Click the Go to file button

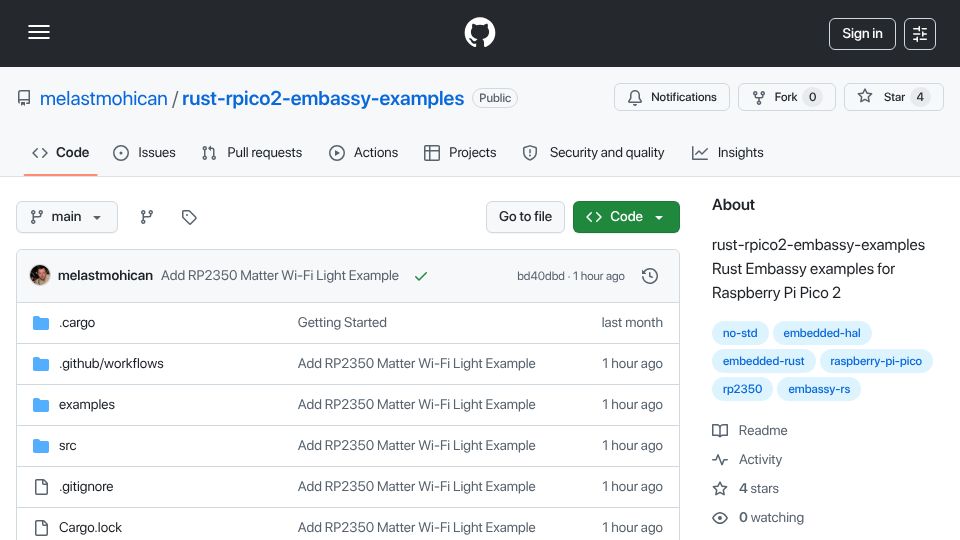pos(525,217)
